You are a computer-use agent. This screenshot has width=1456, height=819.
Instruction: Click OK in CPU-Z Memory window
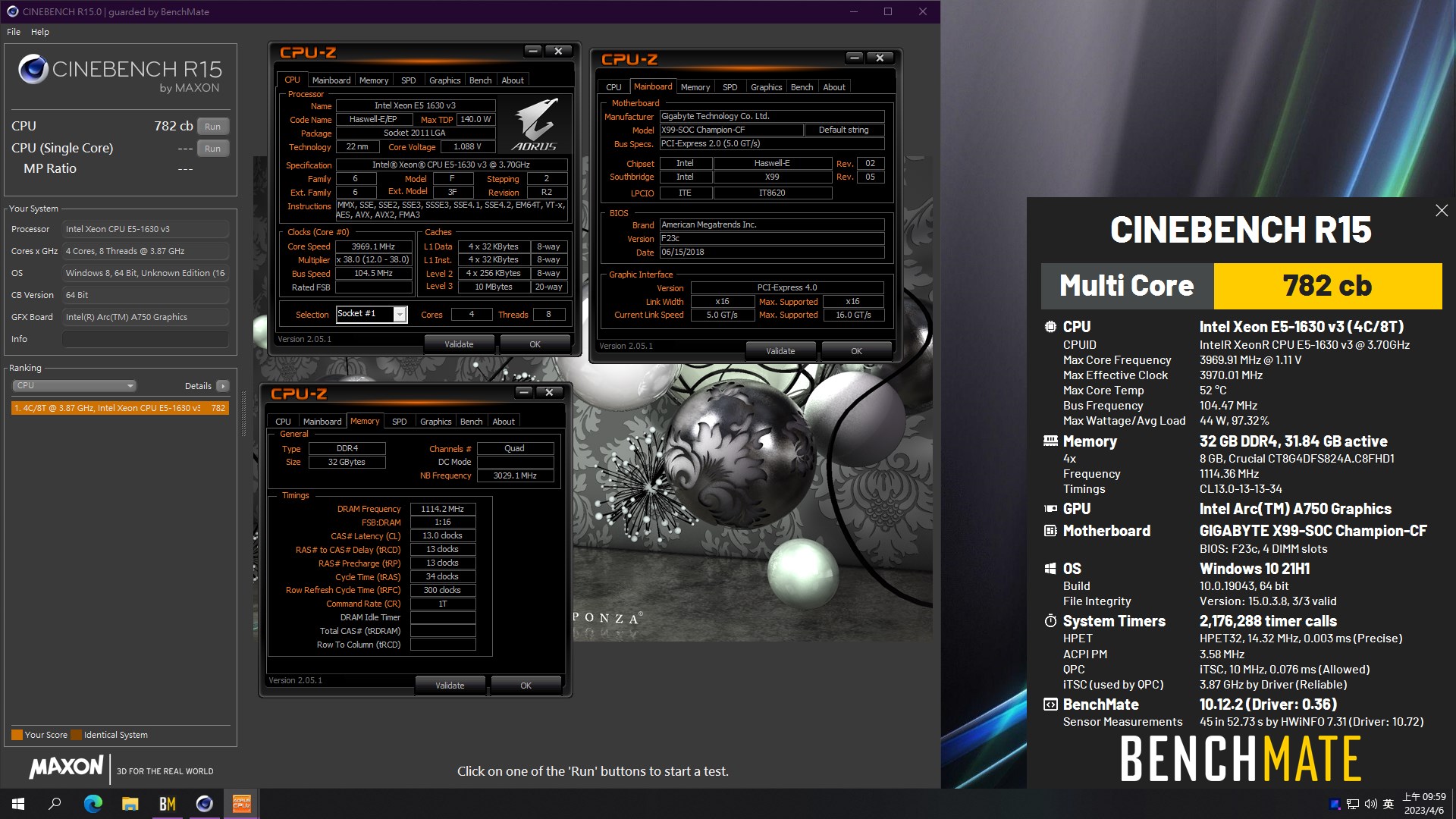click(x=526, y=686)
